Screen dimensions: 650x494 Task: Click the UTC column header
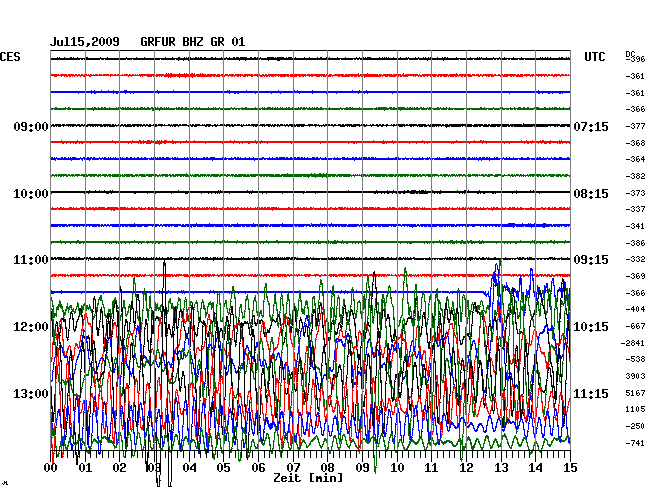[x=594, y=57]
